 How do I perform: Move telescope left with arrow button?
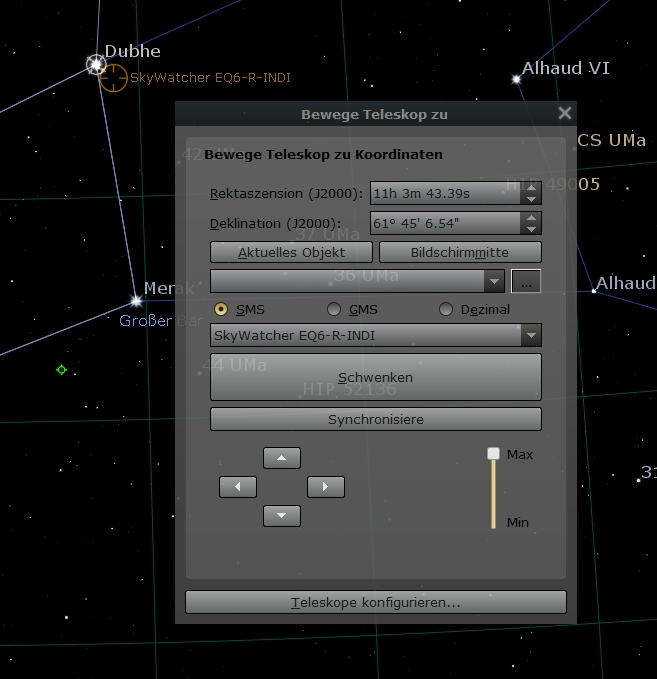click(238, 487)
